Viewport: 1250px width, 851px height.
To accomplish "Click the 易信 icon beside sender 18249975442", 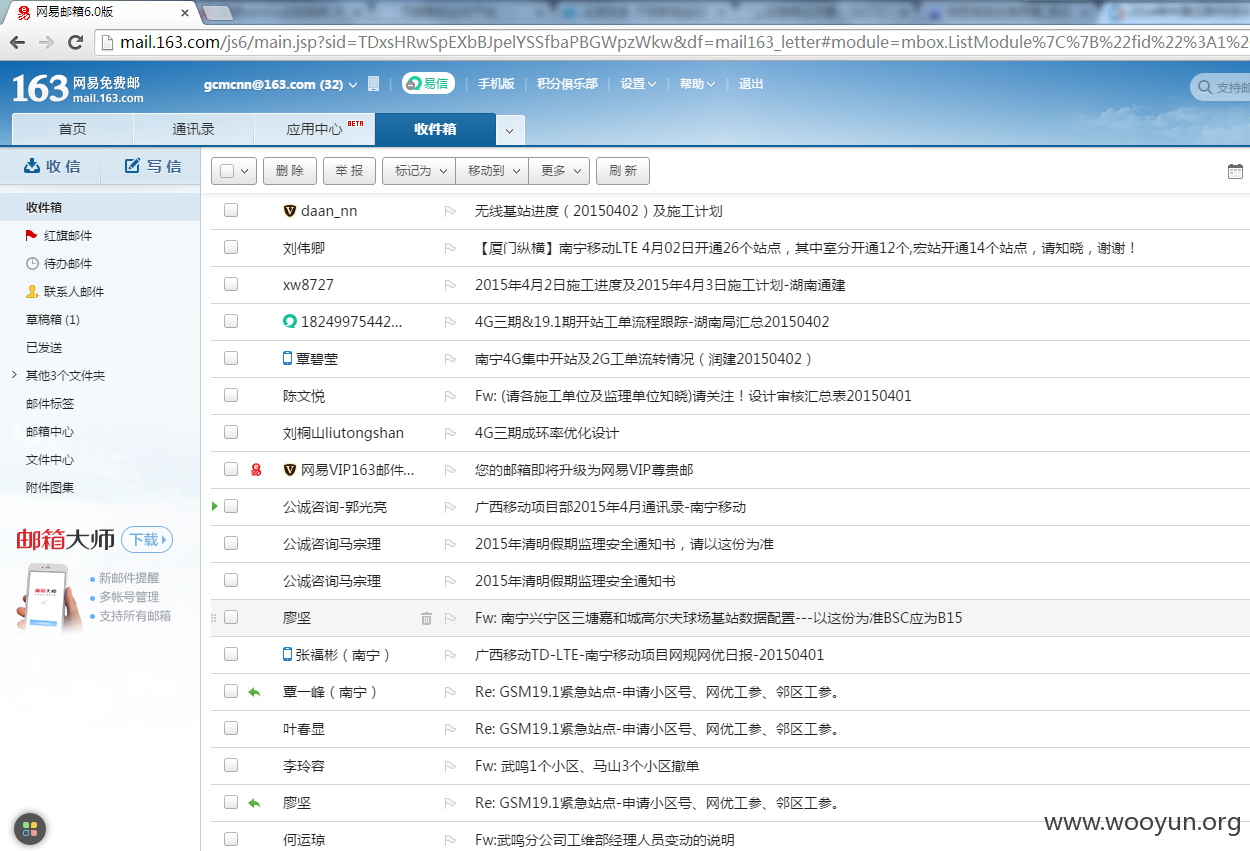I will (290, 322).
